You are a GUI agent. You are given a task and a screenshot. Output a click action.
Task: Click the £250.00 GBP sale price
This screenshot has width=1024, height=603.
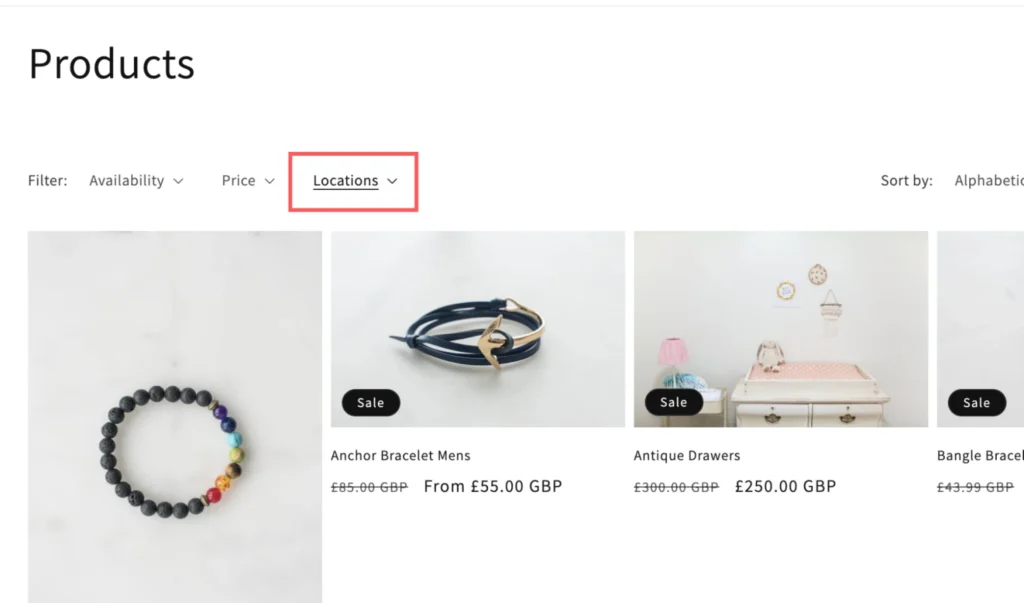coord(785,487)
